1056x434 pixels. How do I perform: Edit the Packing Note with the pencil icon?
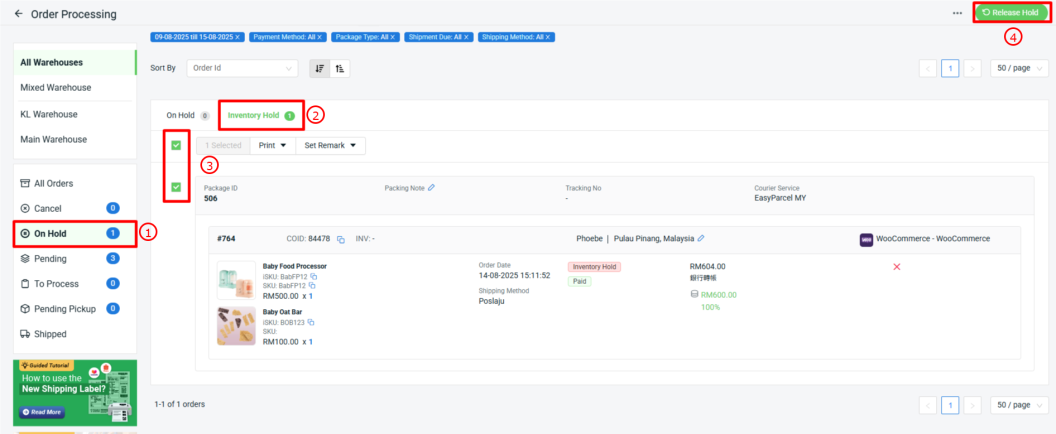431,187
